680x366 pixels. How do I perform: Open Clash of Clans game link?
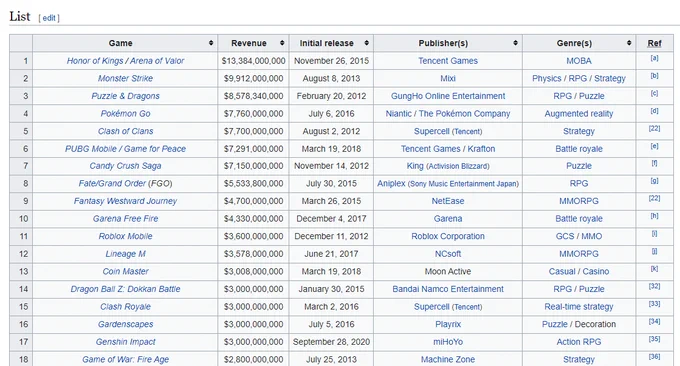tap(125, 131)
